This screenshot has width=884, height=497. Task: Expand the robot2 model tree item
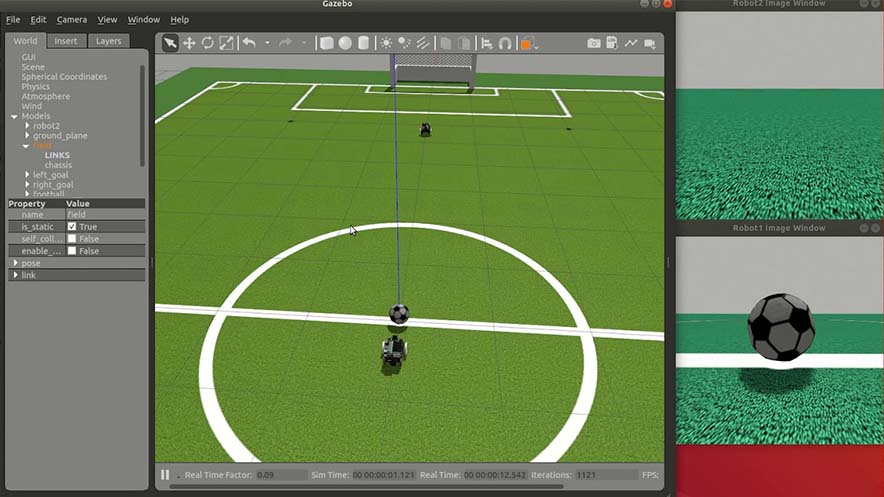click(x=27, y=126)
